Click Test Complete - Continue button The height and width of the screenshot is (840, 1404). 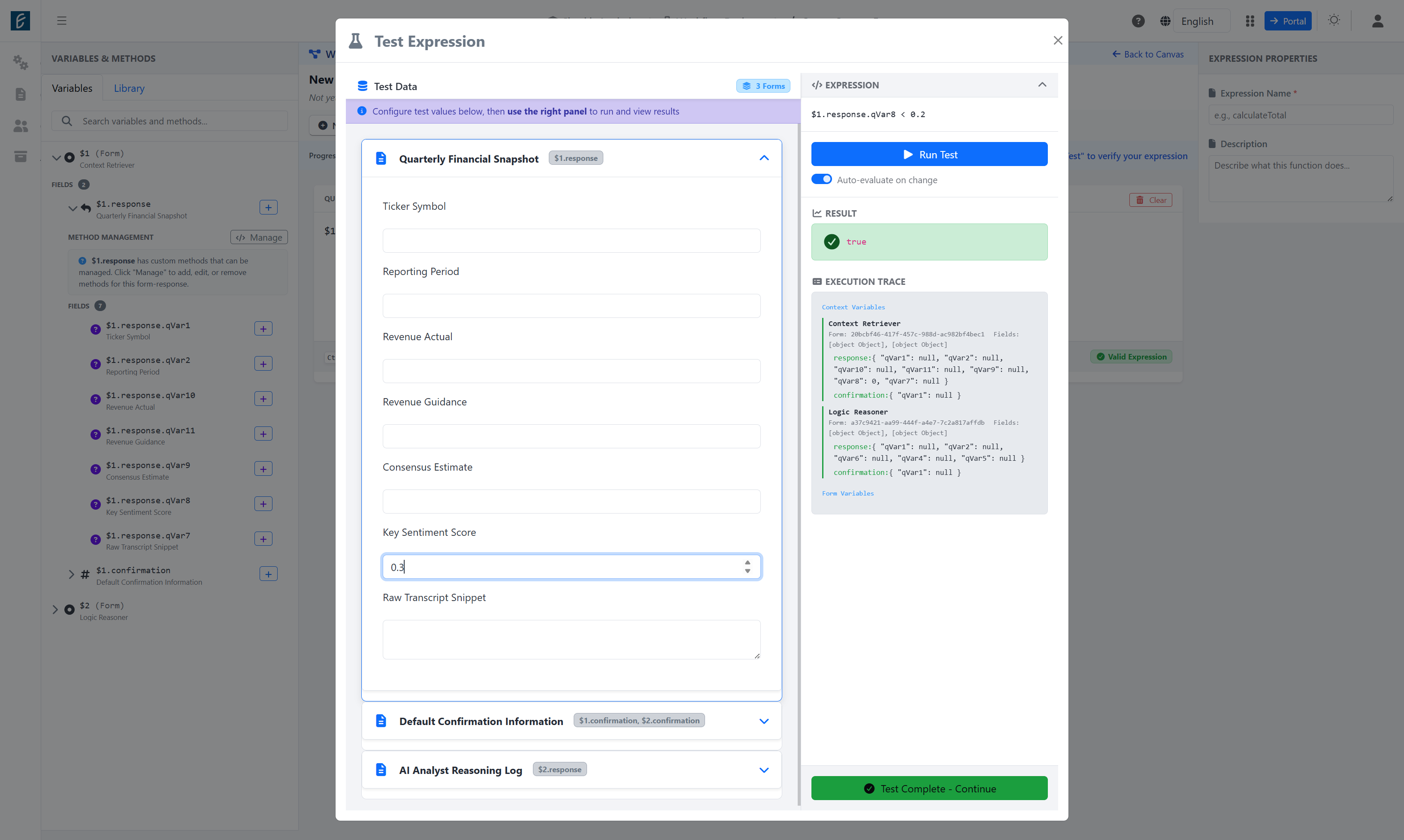(x=929, y=788)
